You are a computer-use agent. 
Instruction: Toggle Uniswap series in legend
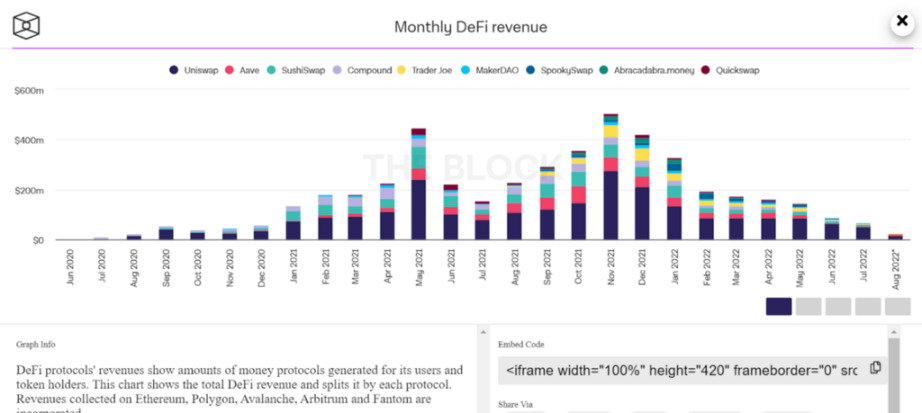[x=193, y=71]
